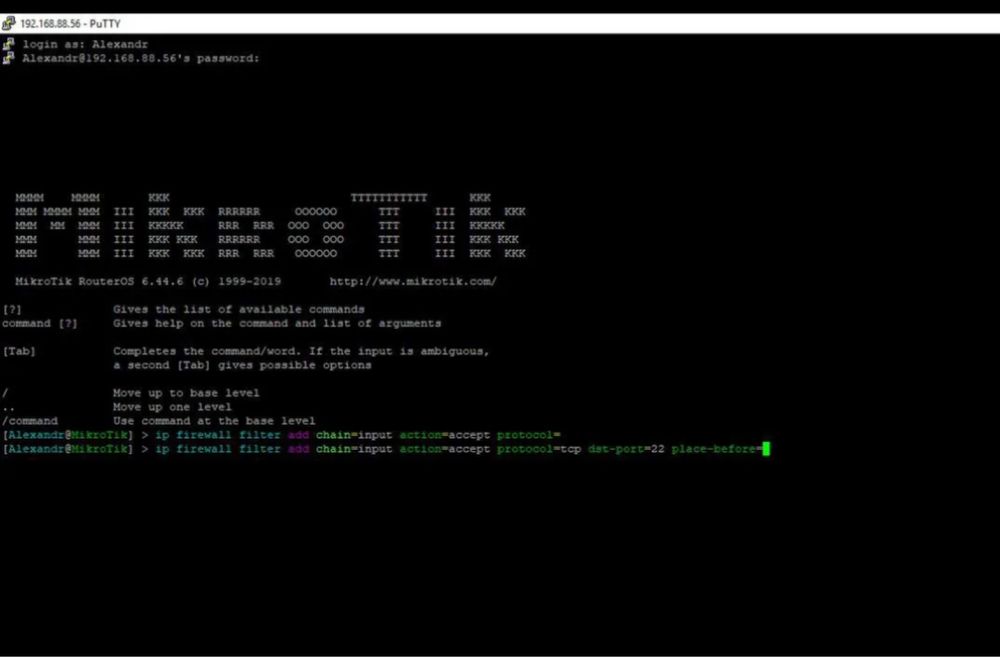
Task: Click 'protocol=tcp' in the last command
Action: 539,449
